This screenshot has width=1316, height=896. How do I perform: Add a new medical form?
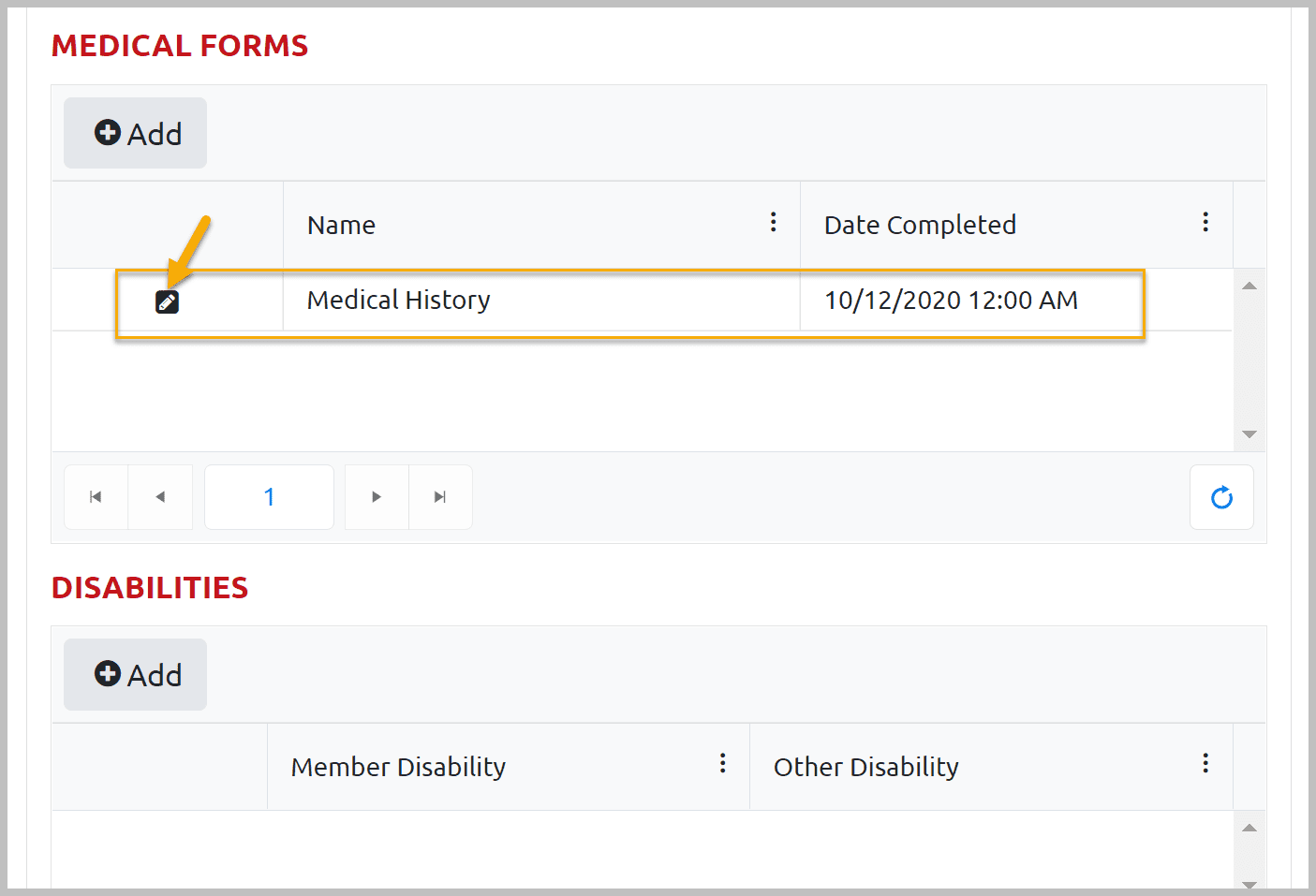(x=136, y=133)
